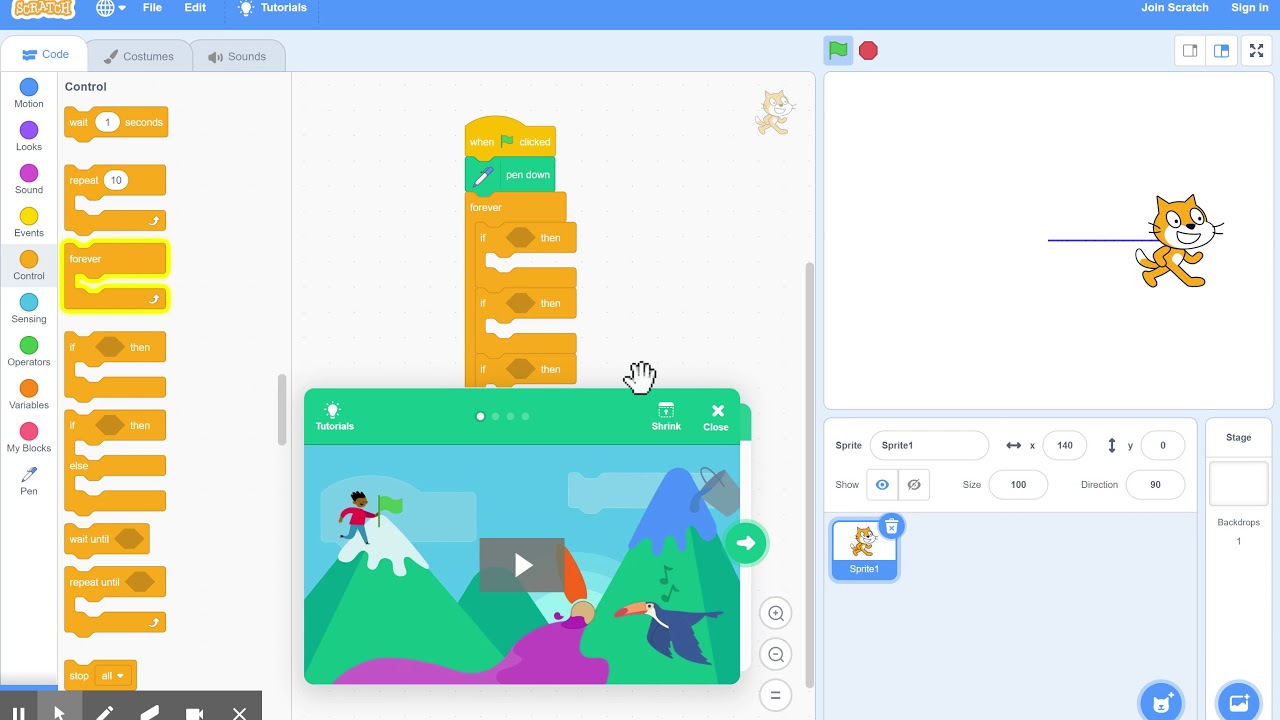Close the tutorial card
Screen dimensions: 1280x720
coord(716,417)
